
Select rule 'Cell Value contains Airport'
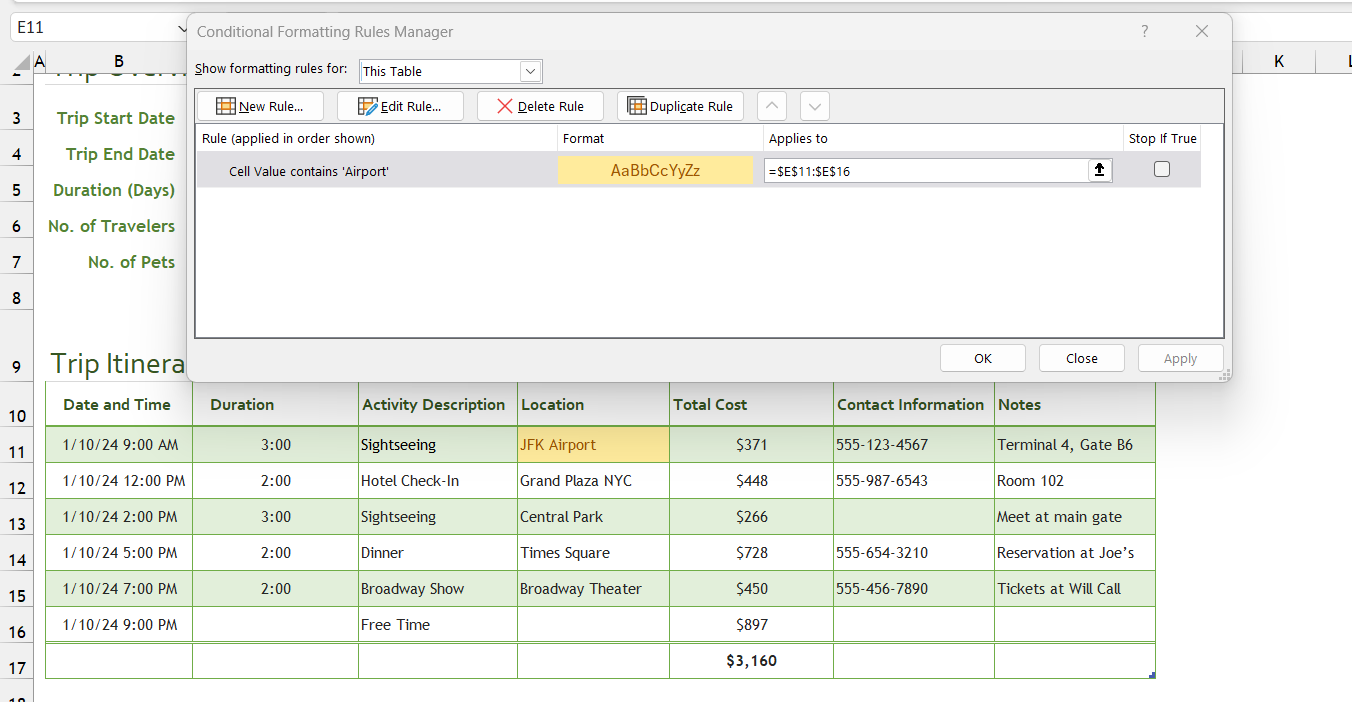pyautogui.click(x=376, y=171)
